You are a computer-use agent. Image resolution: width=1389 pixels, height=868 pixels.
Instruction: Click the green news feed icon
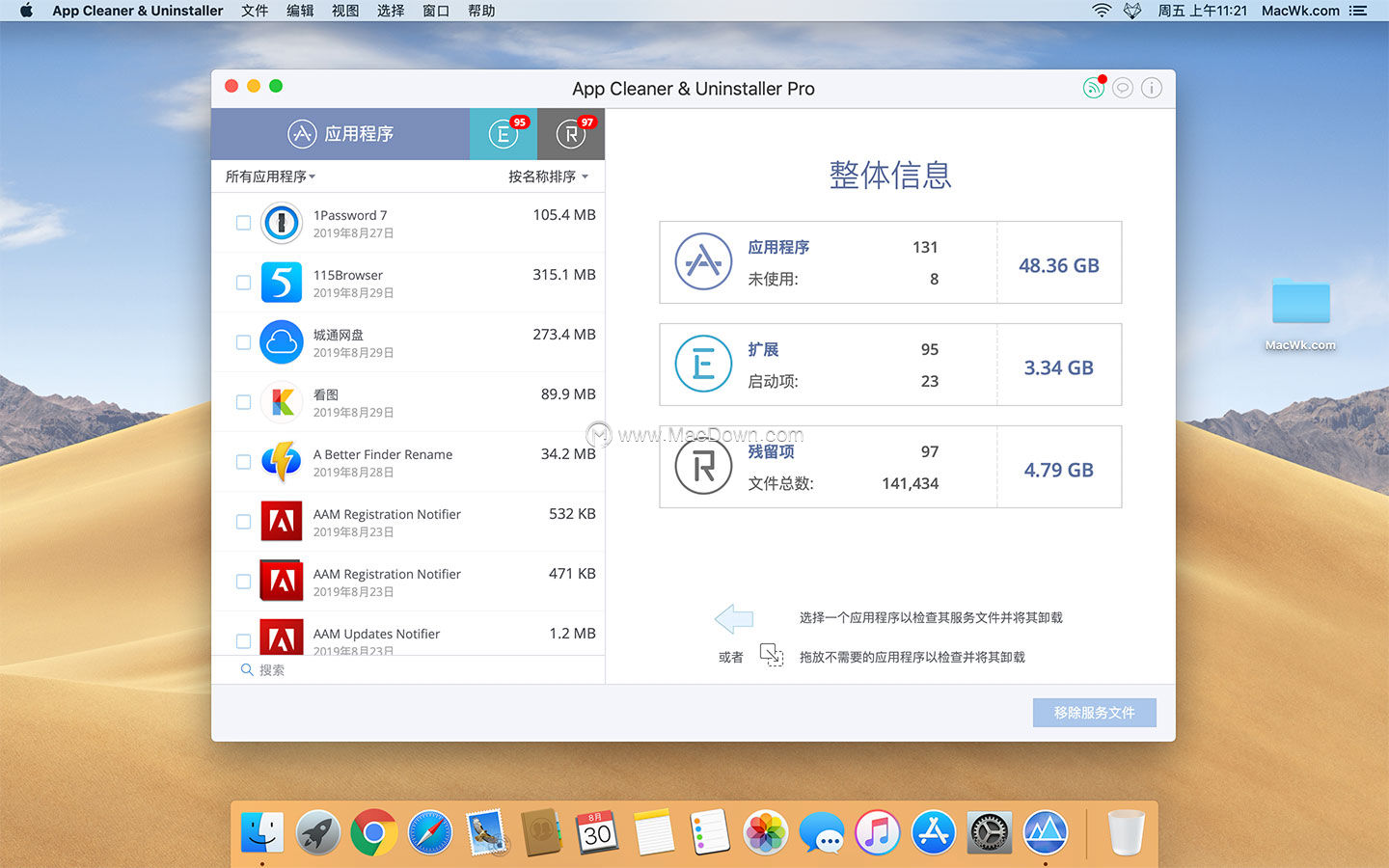tap(1093, 88)
